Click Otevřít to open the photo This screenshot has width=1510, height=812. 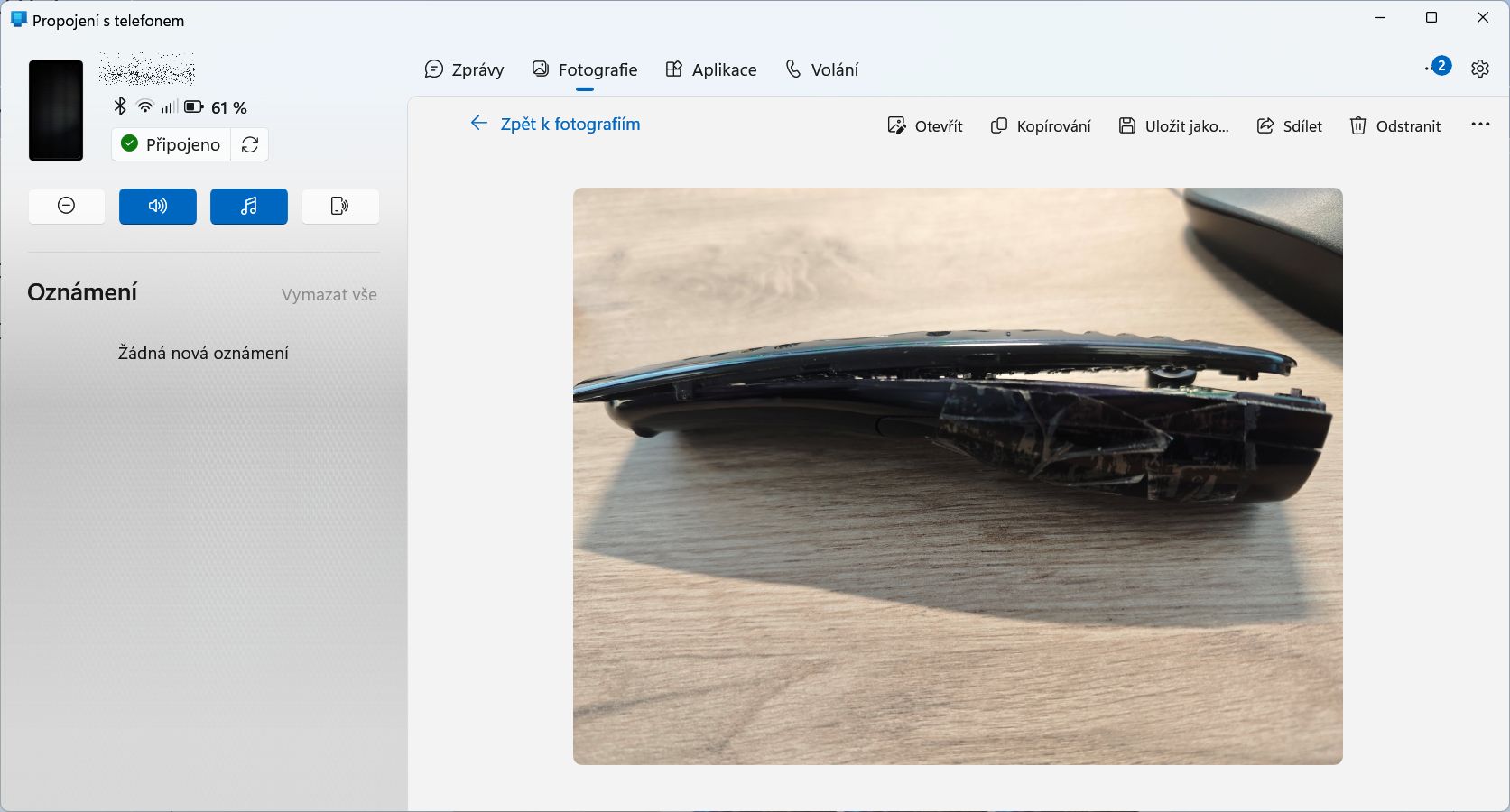point(925,126)
